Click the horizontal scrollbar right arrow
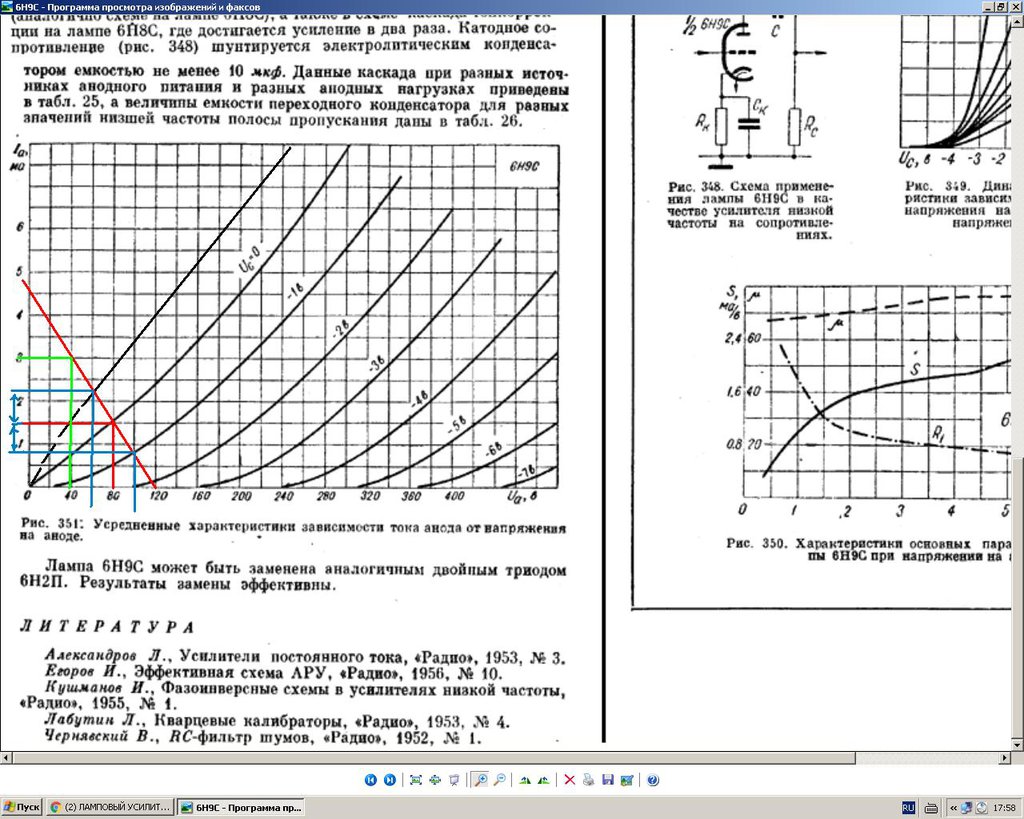The height and width of the screenshot is (819, 1024). (1005, 758)
